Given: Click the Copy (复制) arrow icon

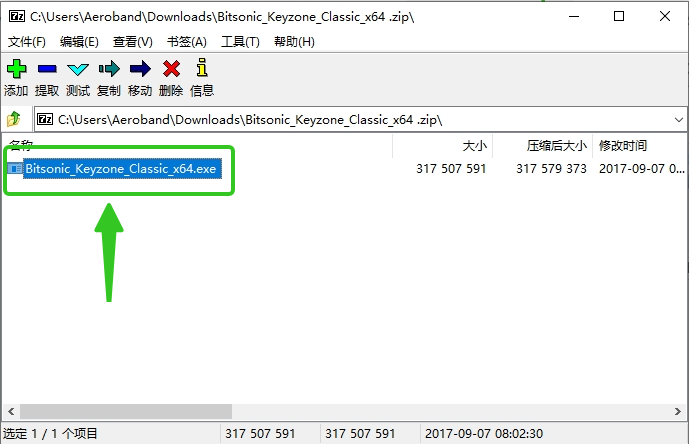Looking at the screenshot, I should (109, 69).
